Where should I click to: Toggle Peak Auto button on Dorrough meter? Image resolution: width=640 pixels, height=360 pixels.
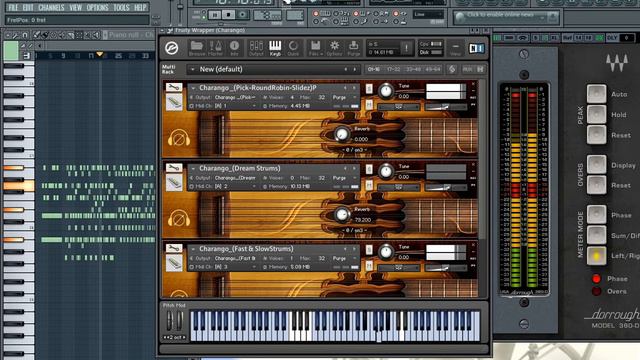(596, 94)
